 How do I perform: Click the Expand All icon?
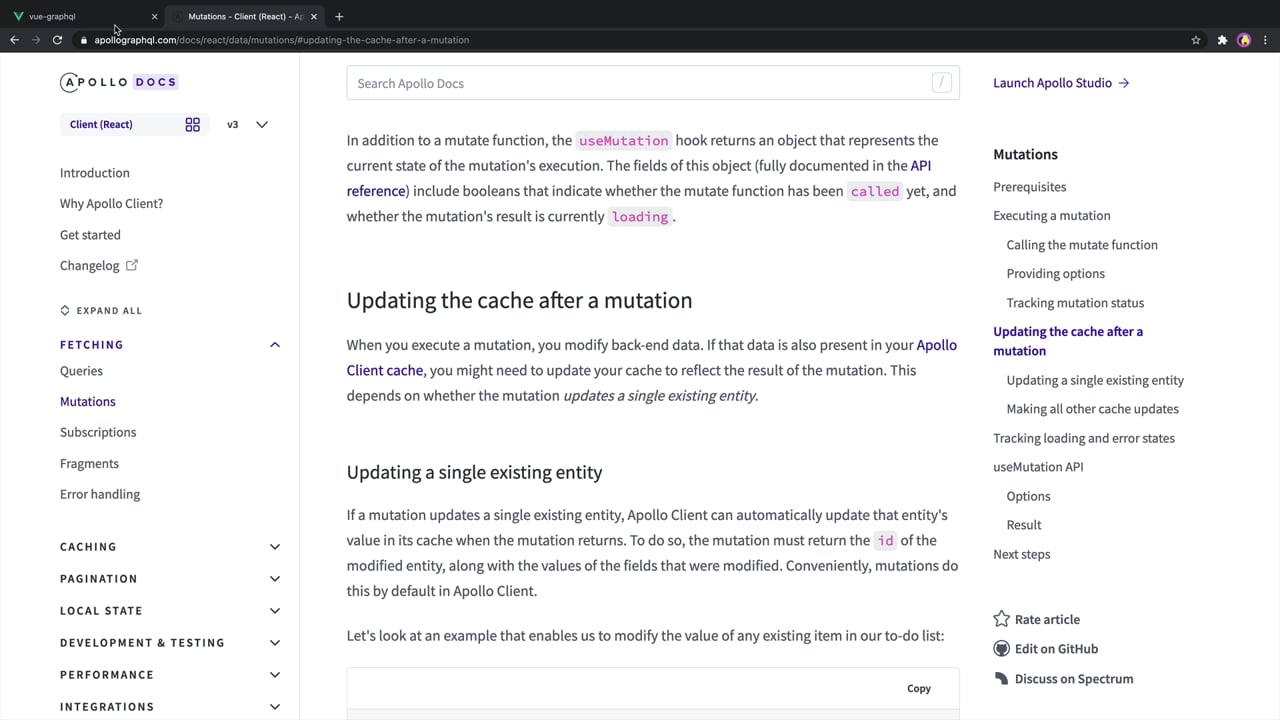click(x=65, y=310)
